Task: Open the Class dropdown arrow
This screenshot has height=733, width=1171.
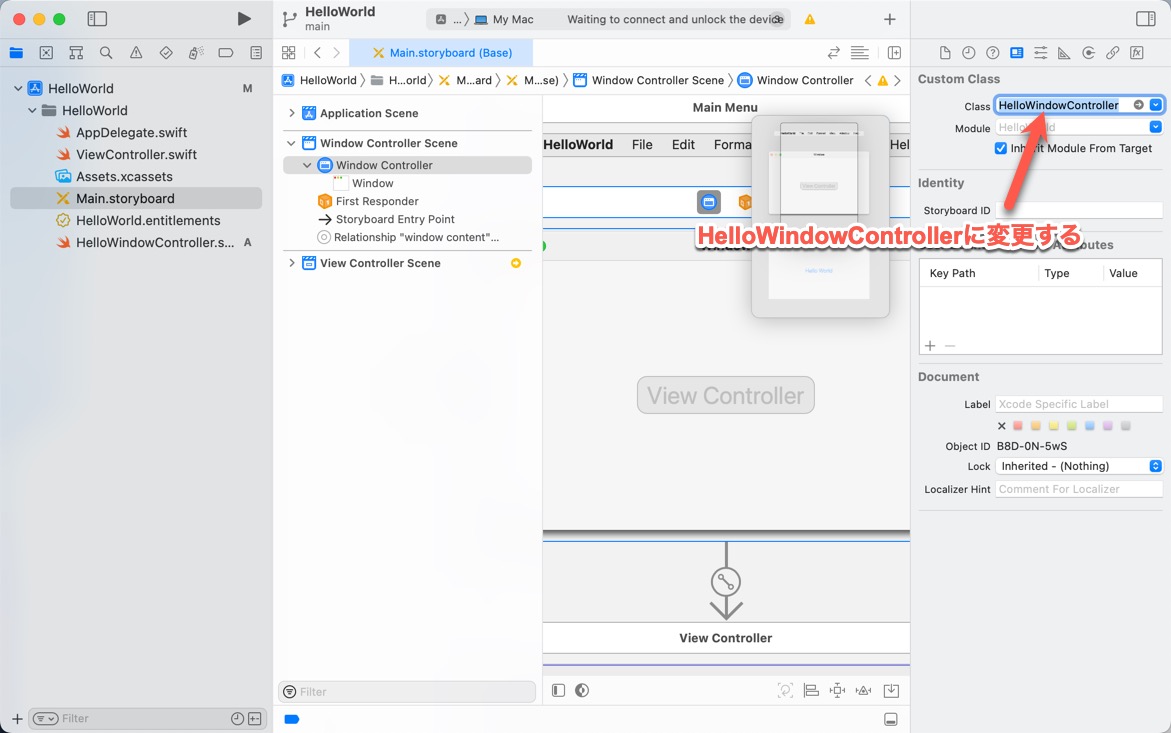Action: point(1155,105)
